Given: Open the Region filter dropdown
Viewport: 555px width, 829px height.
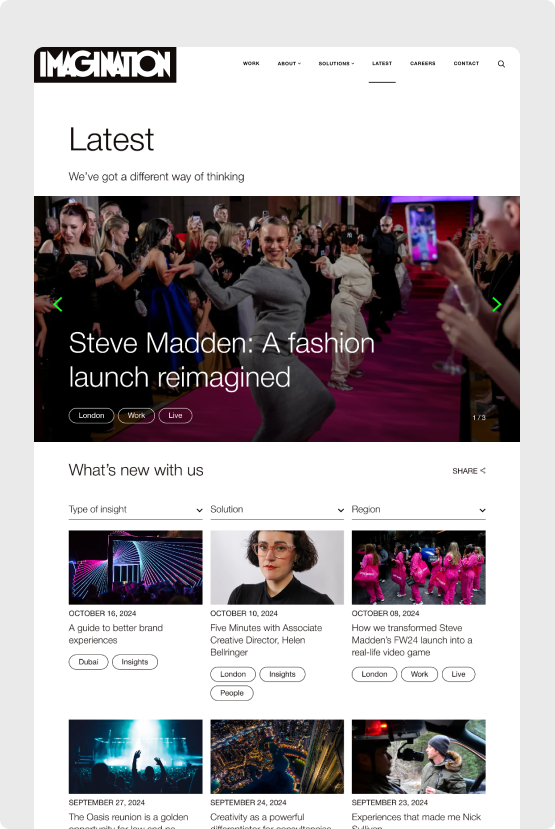Looking at the screenshot, I should 419,510.
